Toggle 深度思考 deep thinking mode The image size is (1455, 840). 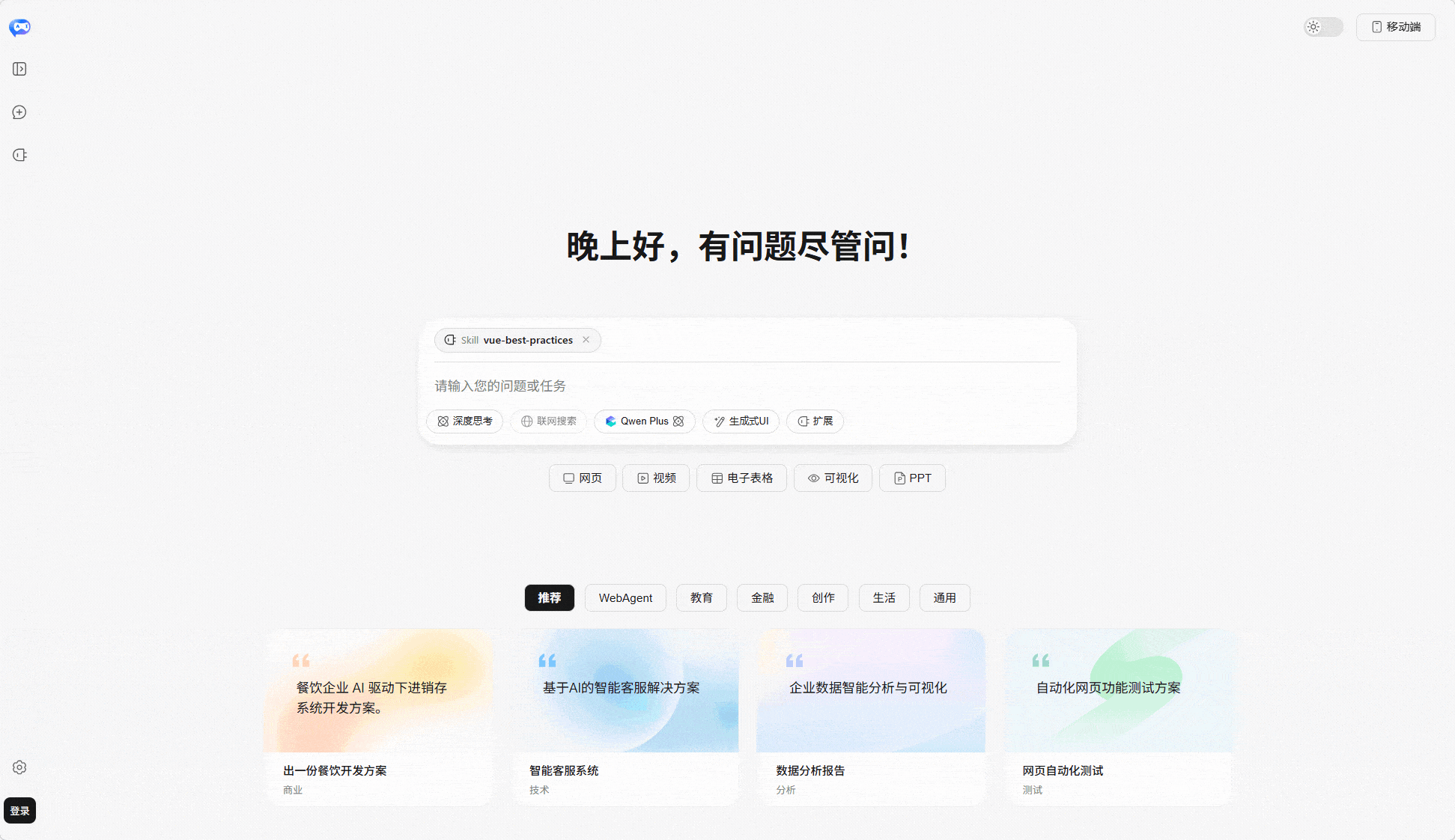pos(464,421)
